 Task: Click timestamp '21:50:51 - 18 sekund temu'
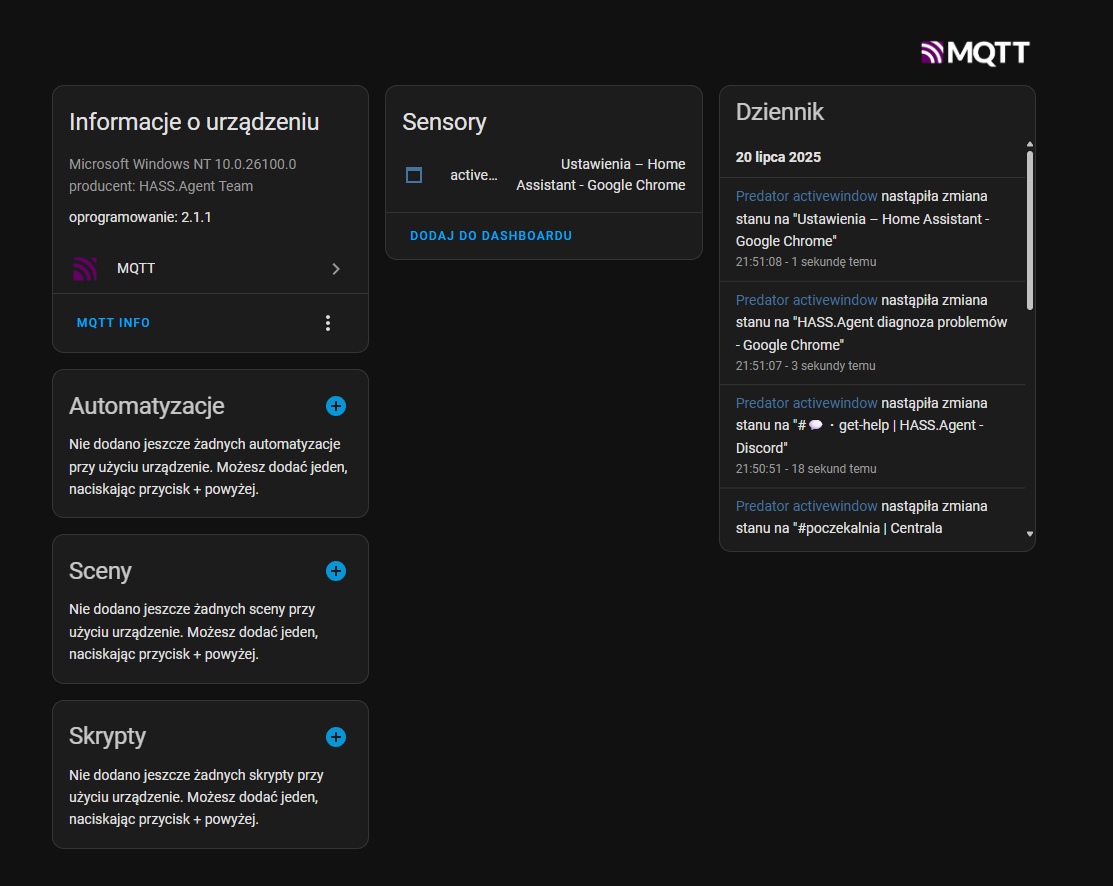[x=806, y=469]
